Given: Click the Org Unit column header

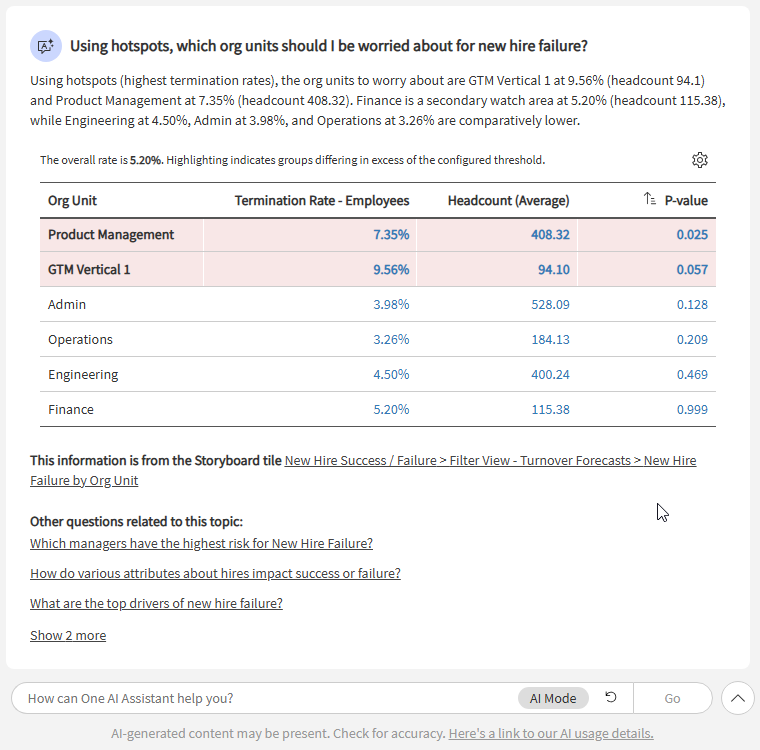Looking at the screenshot, I should (x=73, y=200).
